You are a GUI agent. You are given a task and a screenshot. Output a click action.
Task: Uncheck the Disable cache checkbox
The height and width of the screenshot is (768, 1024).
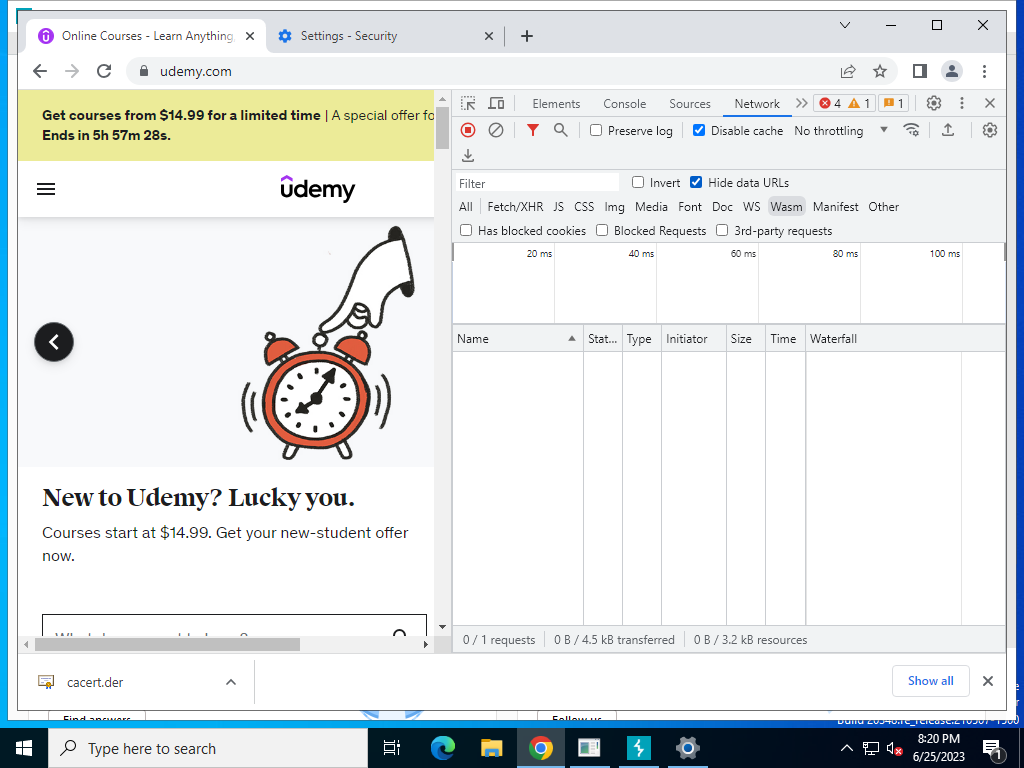[x=699, y=130]
